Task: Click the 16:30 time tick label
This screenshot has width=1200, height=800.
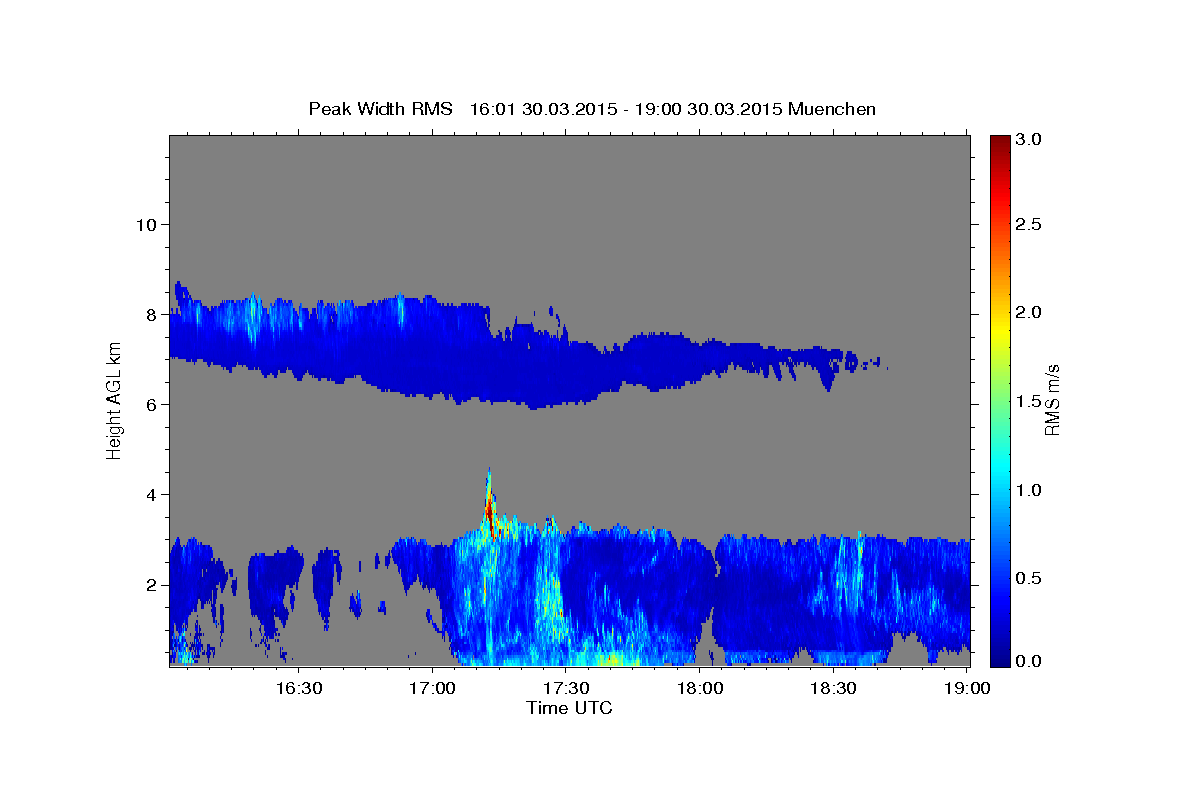Action: (x=298, y=688)
